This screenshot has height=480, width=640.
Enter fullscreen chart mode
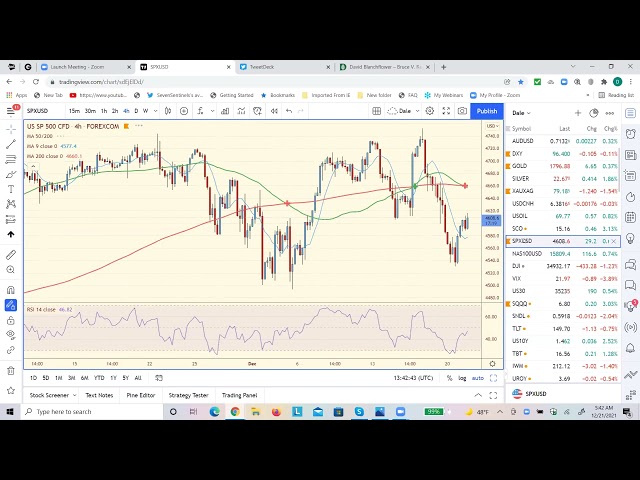[x=447, y=111]
